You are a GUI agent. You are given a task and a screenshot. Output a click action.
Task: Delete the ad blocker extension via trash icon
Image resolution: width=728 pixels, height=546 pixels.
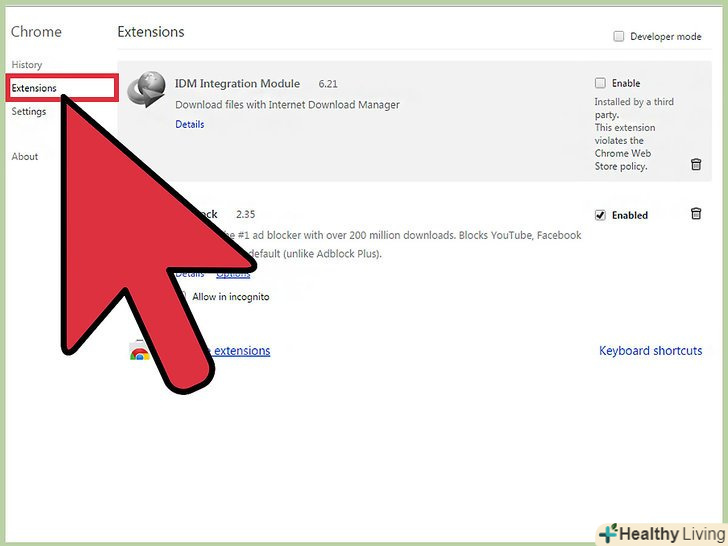pyautogui.click(x=696, y=213)
